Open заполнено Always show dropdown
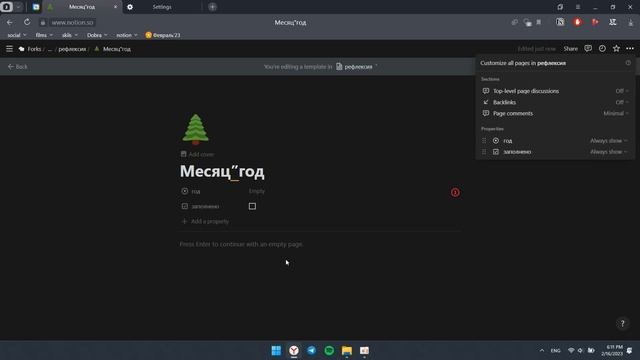The image size is (640, 360). (x=609, y=151)
